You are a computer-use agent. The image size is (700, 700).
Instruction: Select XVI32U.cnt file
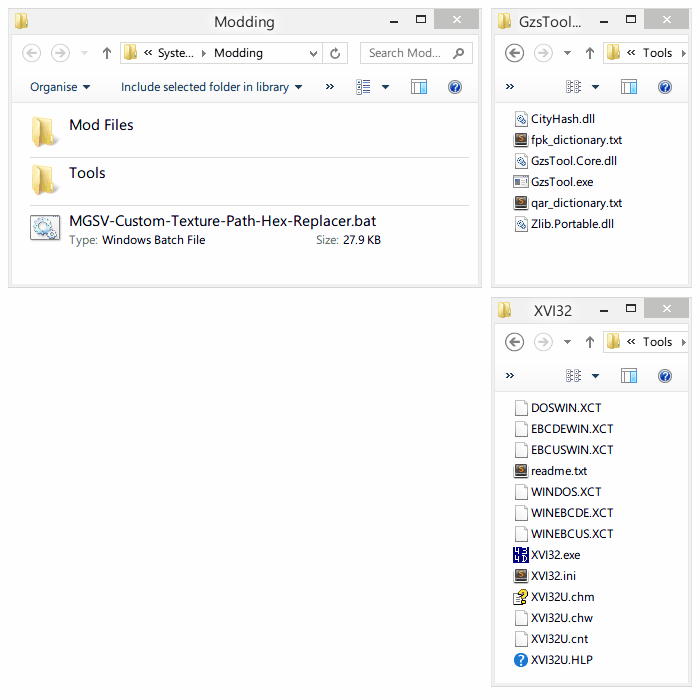(551, 638)
